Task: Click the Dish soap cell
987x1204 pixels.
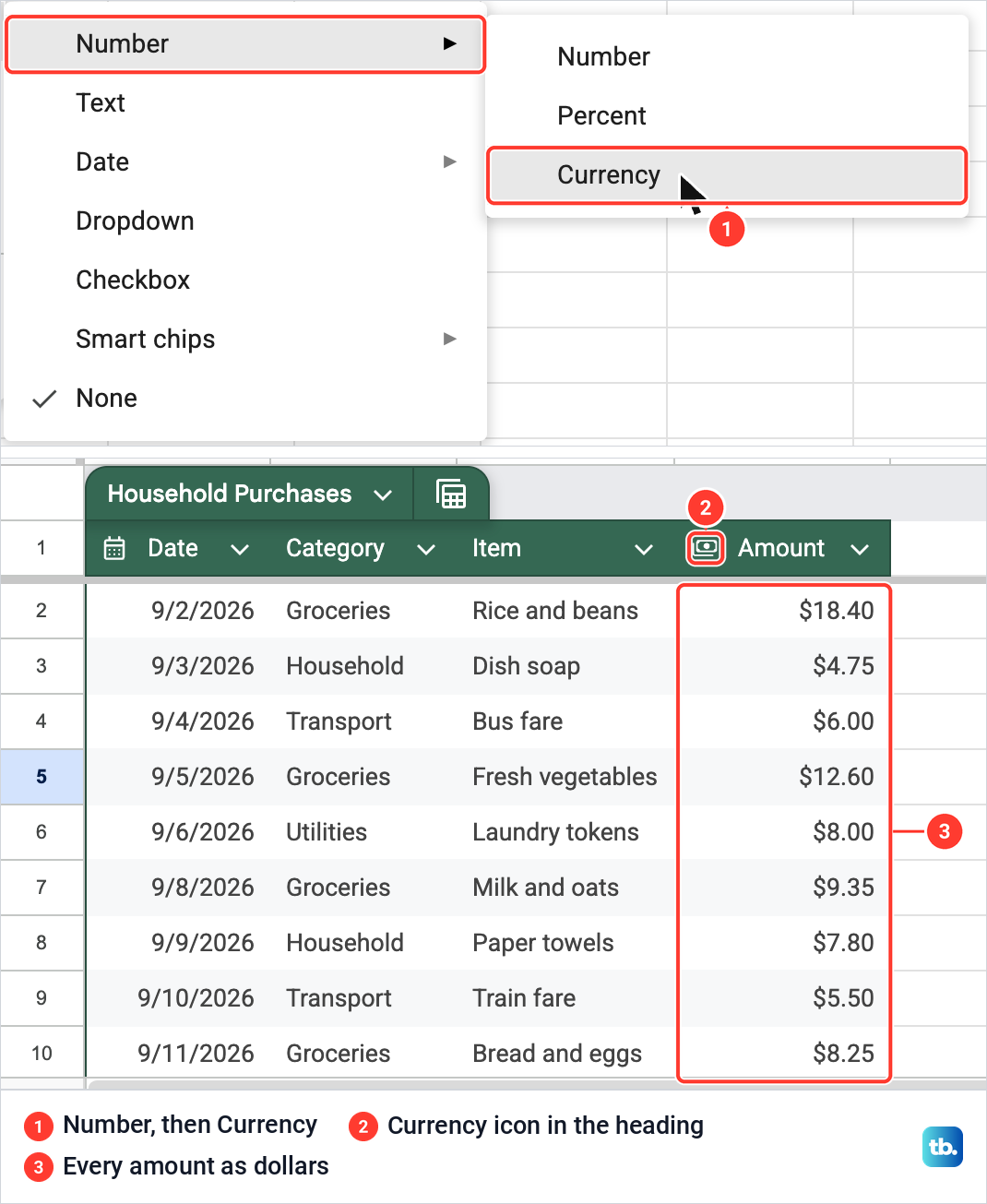Action: (567, 666)
